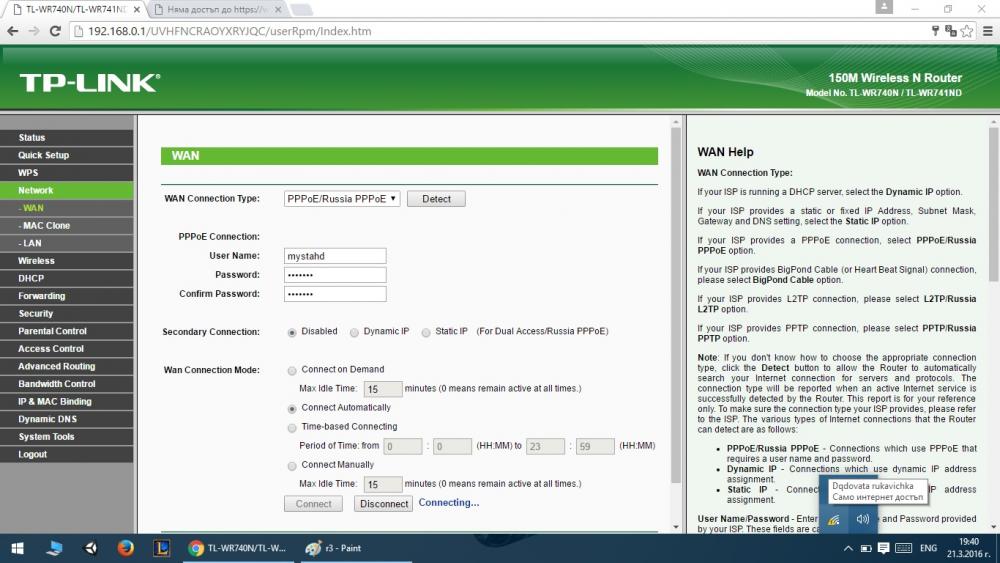The height and width of the screenshot is (563, 1000).
Task: Open the Windows Start menu
Action: [18, 548]
